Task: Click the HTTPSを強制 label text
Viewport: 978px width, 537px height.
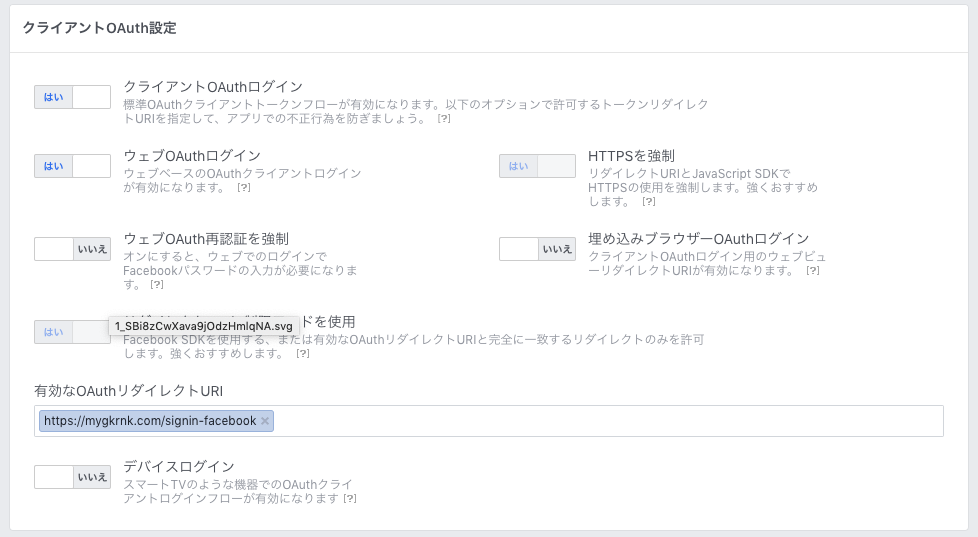Action: pos(631,156)
